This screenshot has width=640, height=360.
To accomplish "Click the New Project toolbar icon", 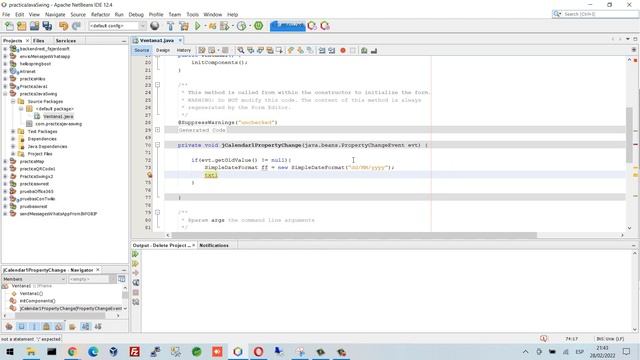I will click(22, 26).
